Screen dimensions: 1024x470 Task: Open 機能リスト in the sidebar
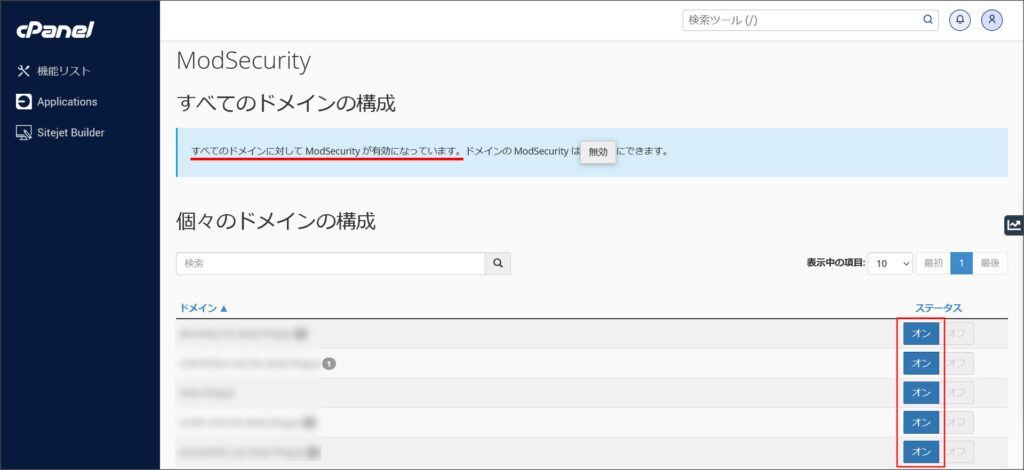(x=54, y=71)
